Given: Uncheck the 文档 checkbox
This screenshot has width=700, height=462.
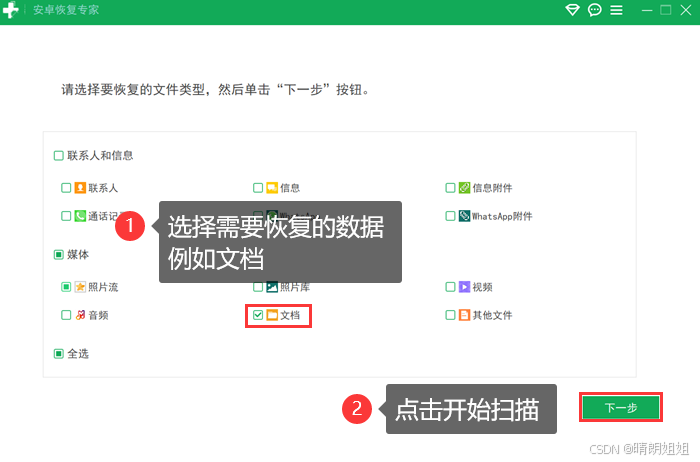Looking at the screenshot, I should coord(258,315).
